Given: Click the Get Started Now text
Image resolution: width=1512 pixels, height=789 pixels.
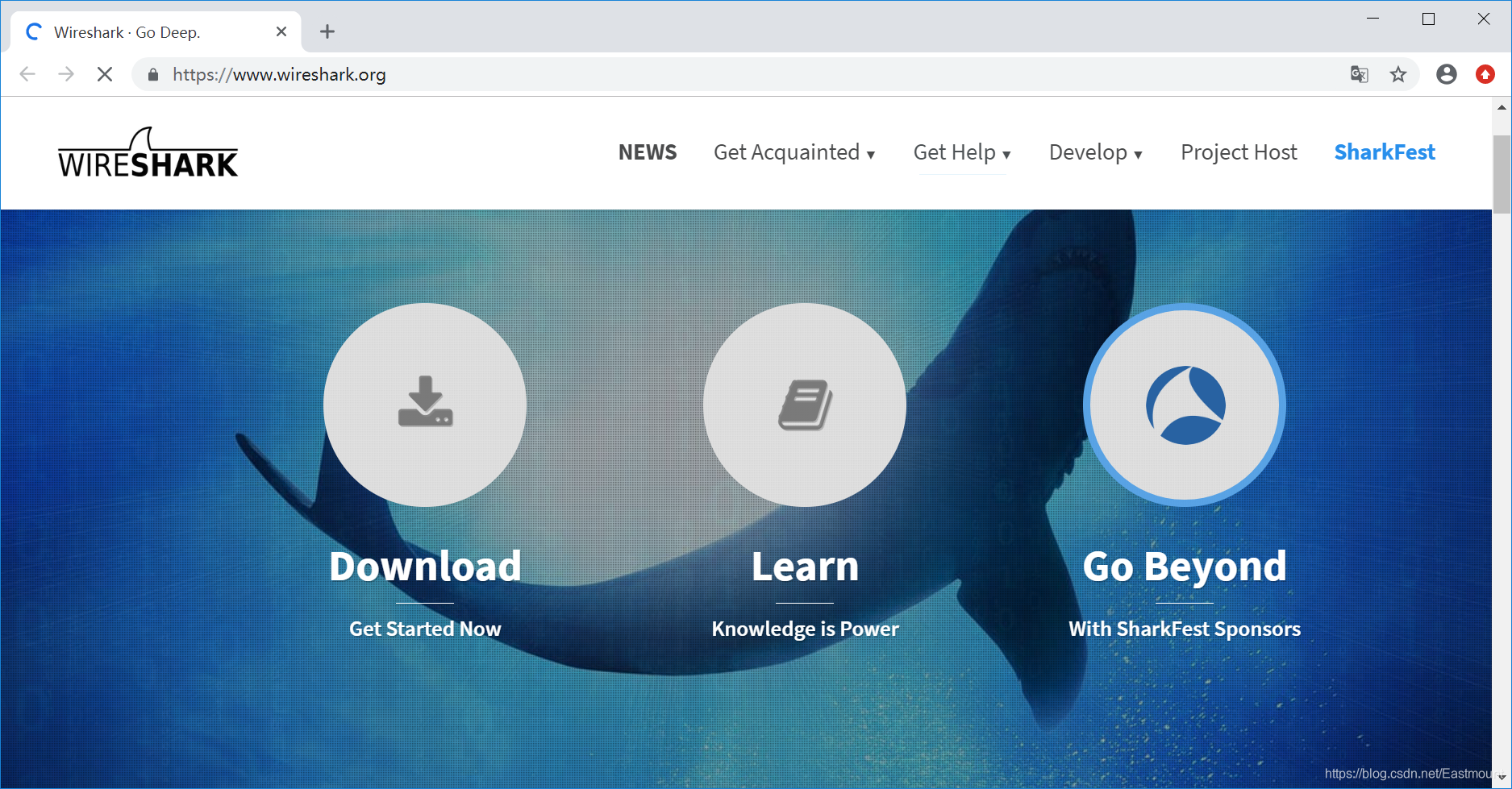Looking at the screenshot, I should [x=425, y=629].
